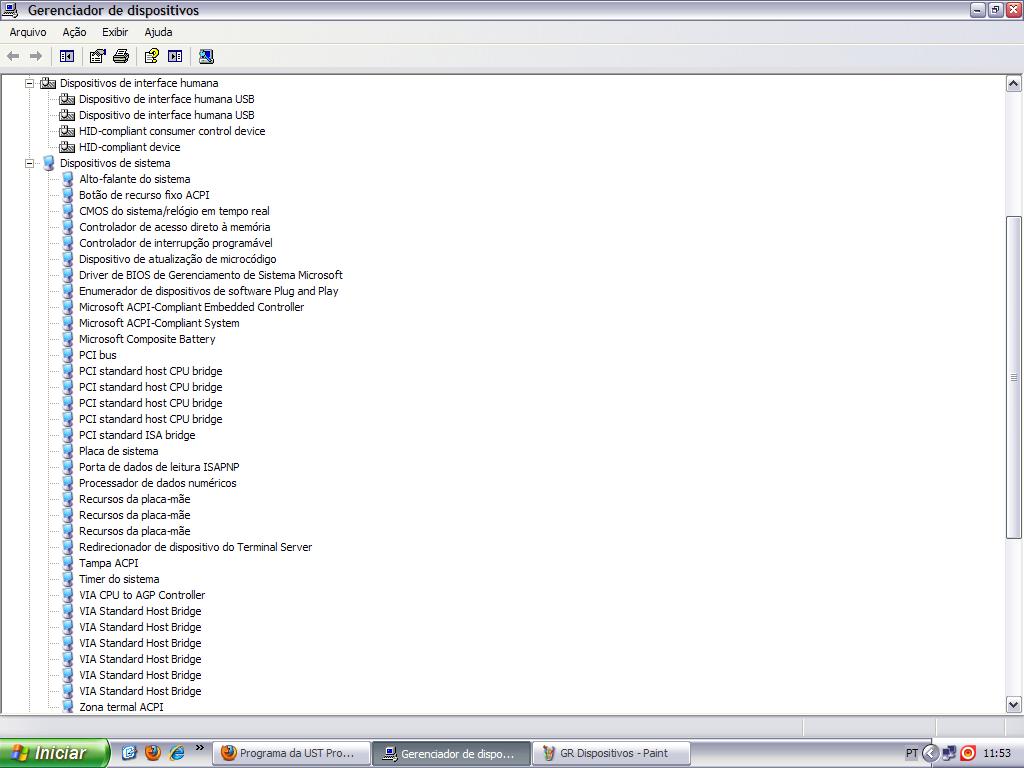Image resolution: width=1024 pixels, height=768 pixels.
Task: Select Processador de dados numéricos
Action: pyautogui.click(x=157, y=483)
